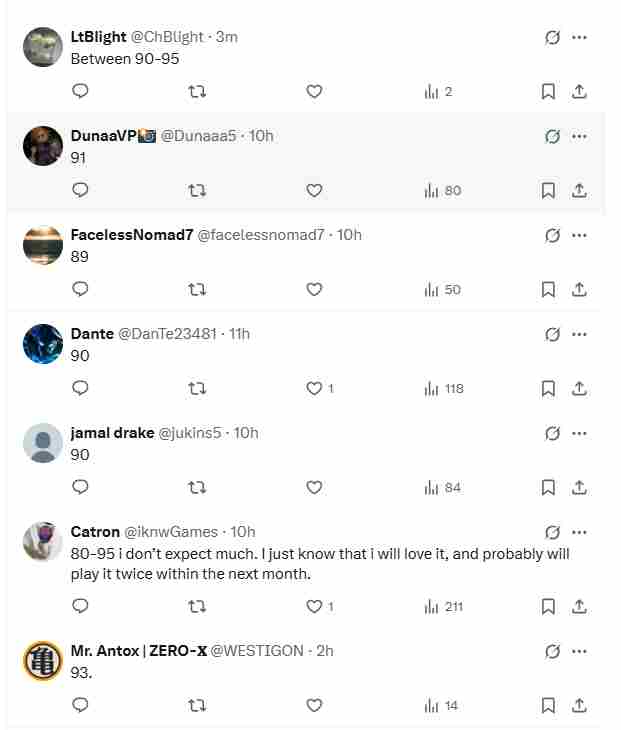The image size is (621, 730).
Task: Click the 10h timestamp on DunaaVP's tweet
Action: tap(261, 136)
